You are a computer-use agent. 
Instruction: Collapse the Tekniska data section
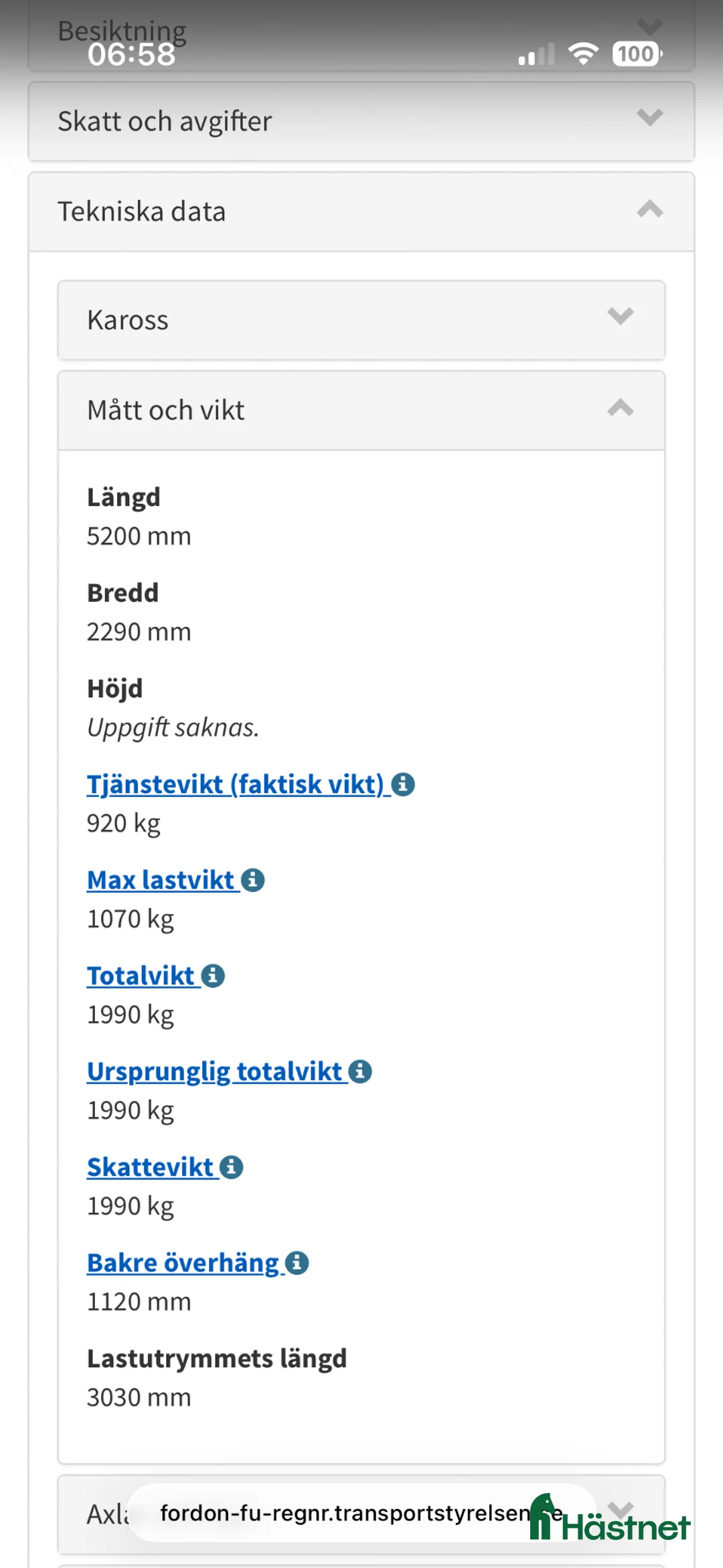[649, 210]
